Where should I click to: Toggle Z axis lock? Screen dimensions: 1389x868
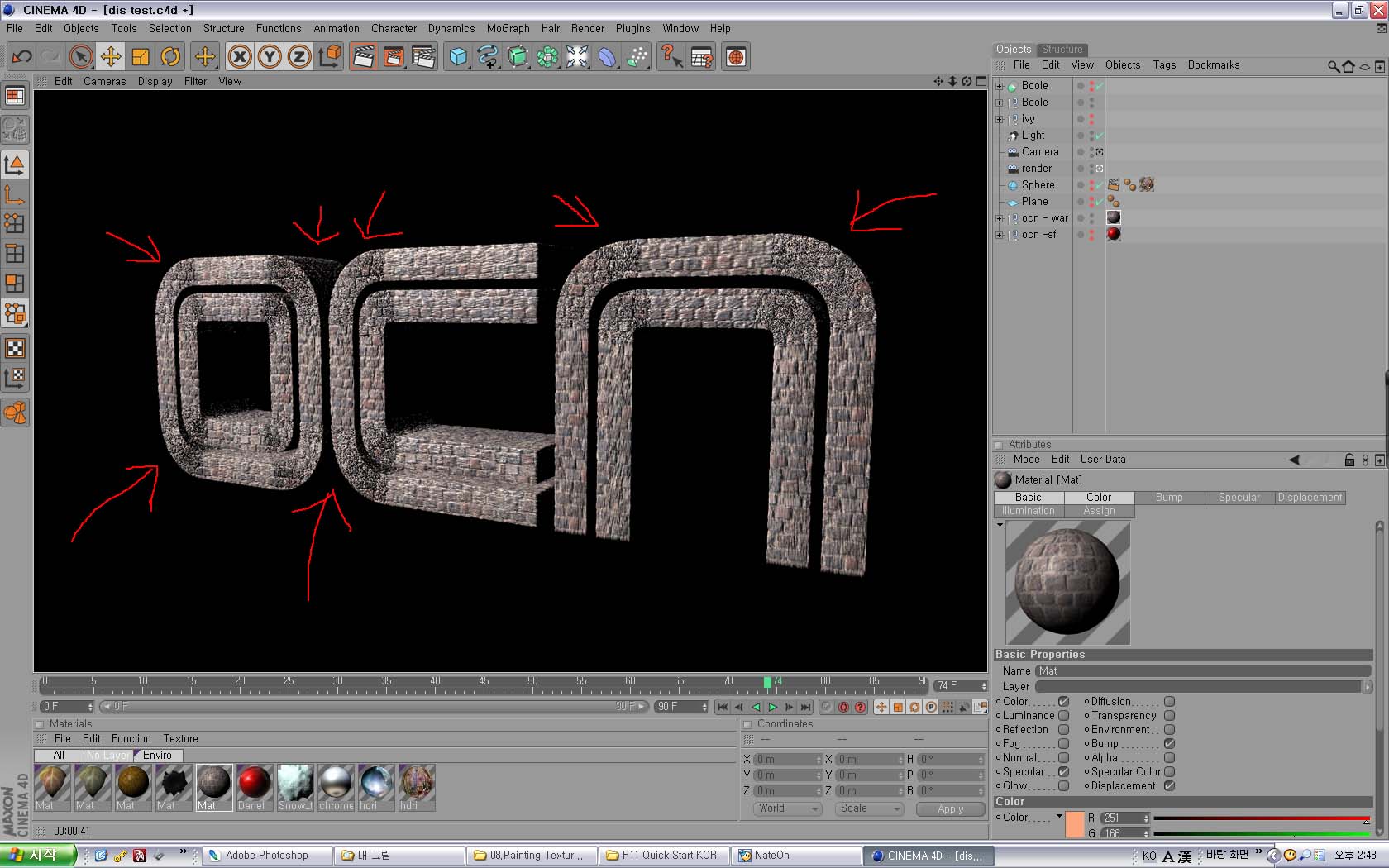pos(299,56)
